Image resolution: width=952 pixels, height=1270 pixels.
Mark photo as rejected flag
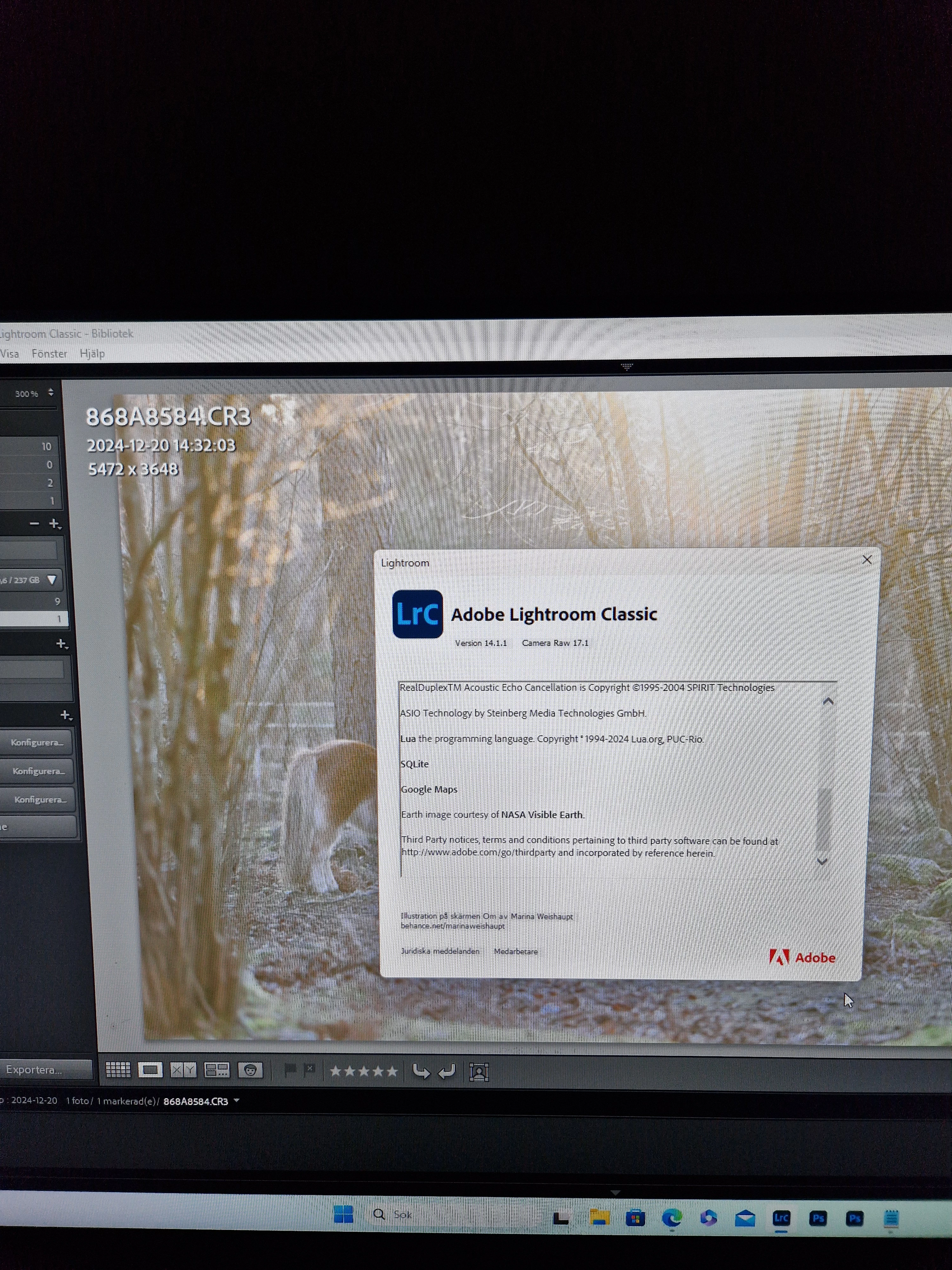309,1070
